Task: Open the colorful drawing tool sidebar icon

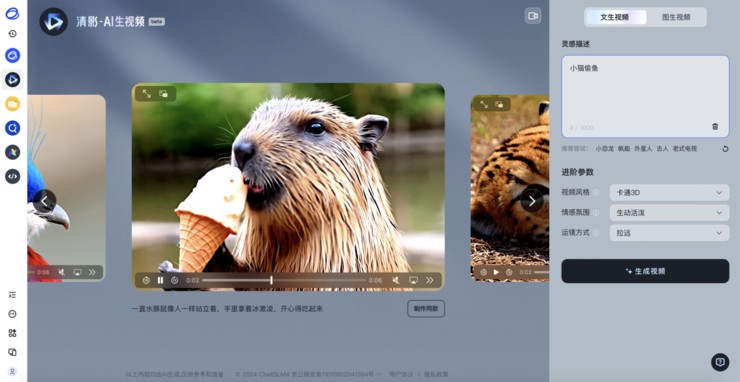Action: tap(12, 152)
